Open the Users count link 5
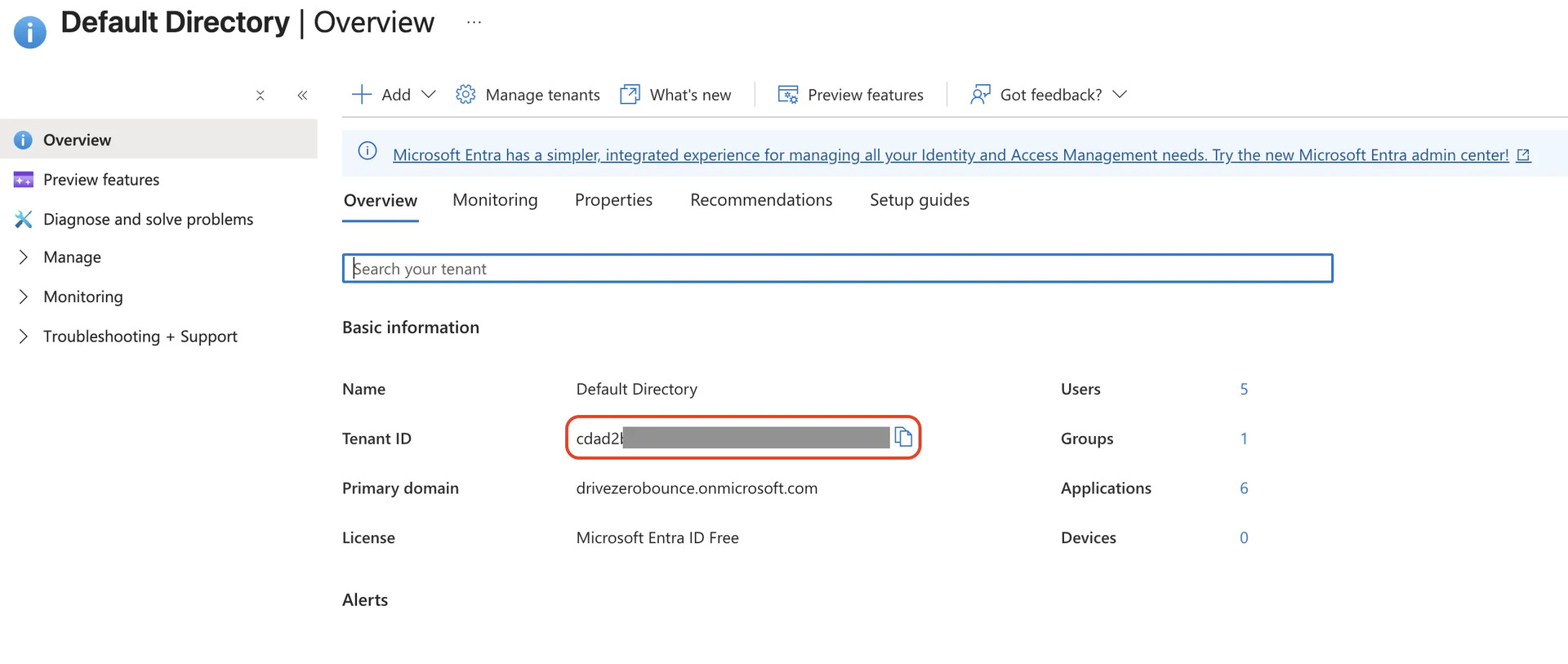 [x=1244, y=389]
